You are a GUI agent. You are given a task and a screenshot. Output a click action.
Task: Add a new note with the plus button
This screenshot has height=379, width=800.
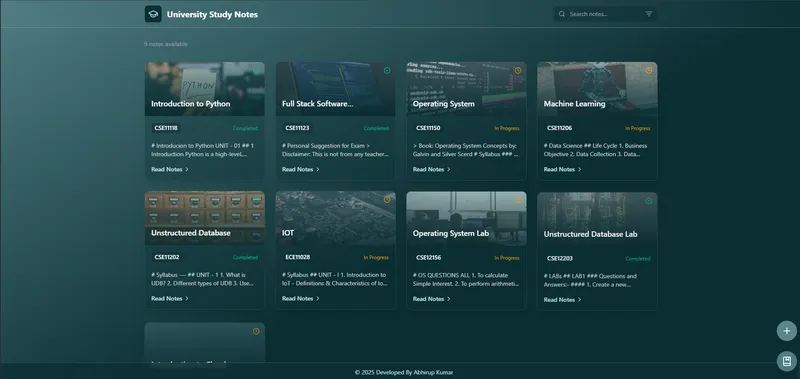[x=787, y=331]
